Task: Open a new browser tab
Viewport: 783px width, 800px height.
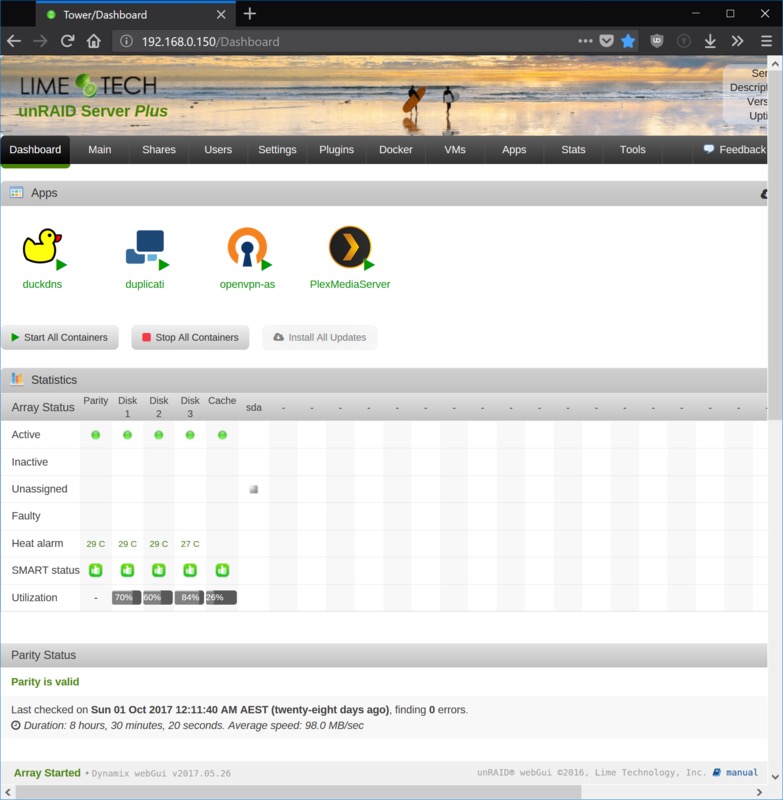Action: pyautogui.click(x=249, y=14)
